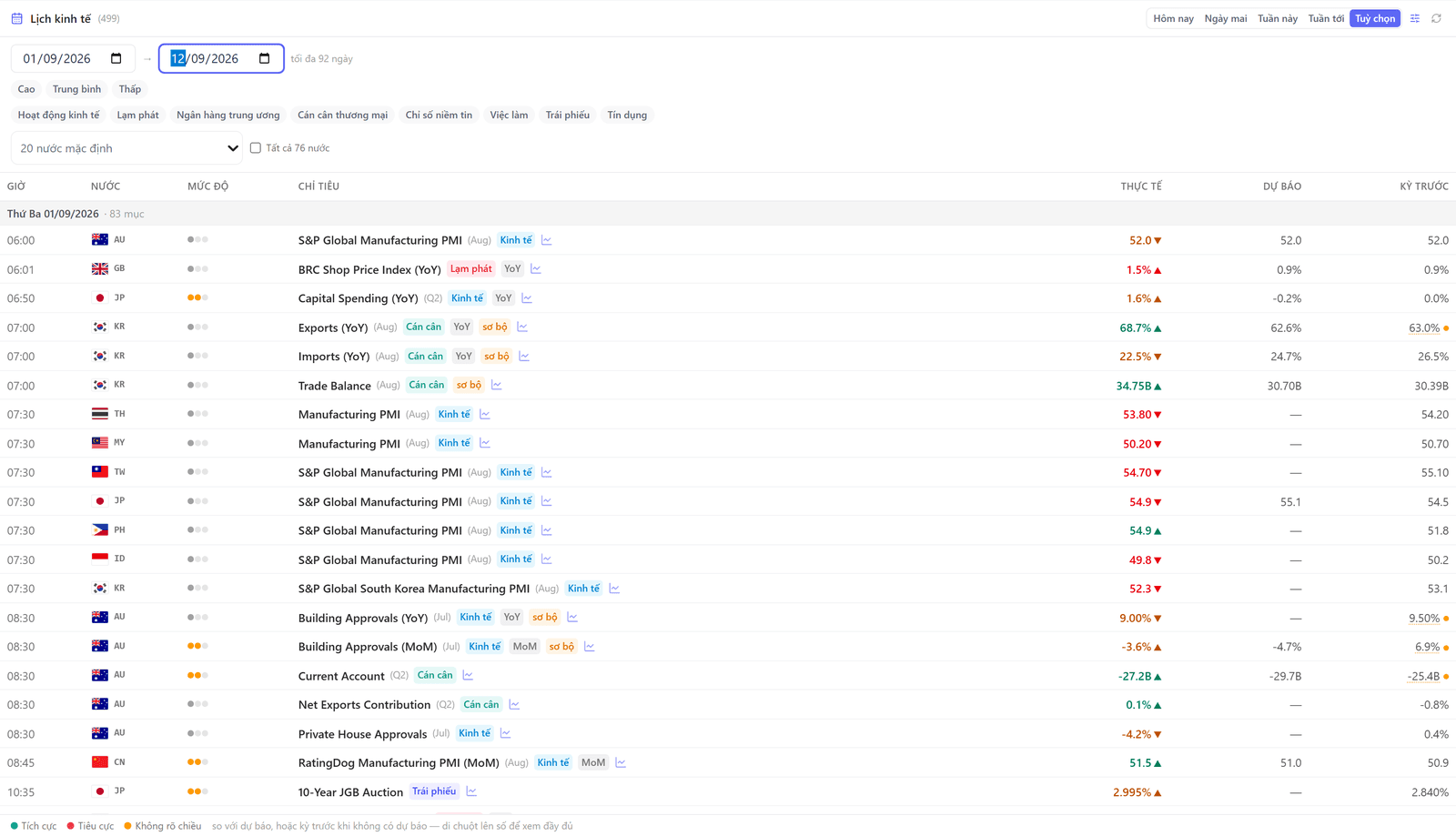Viewport: 1456px width, 836px height.
Task: Click the end date field 12/09/2026
Action: click(x=221, y=58)
